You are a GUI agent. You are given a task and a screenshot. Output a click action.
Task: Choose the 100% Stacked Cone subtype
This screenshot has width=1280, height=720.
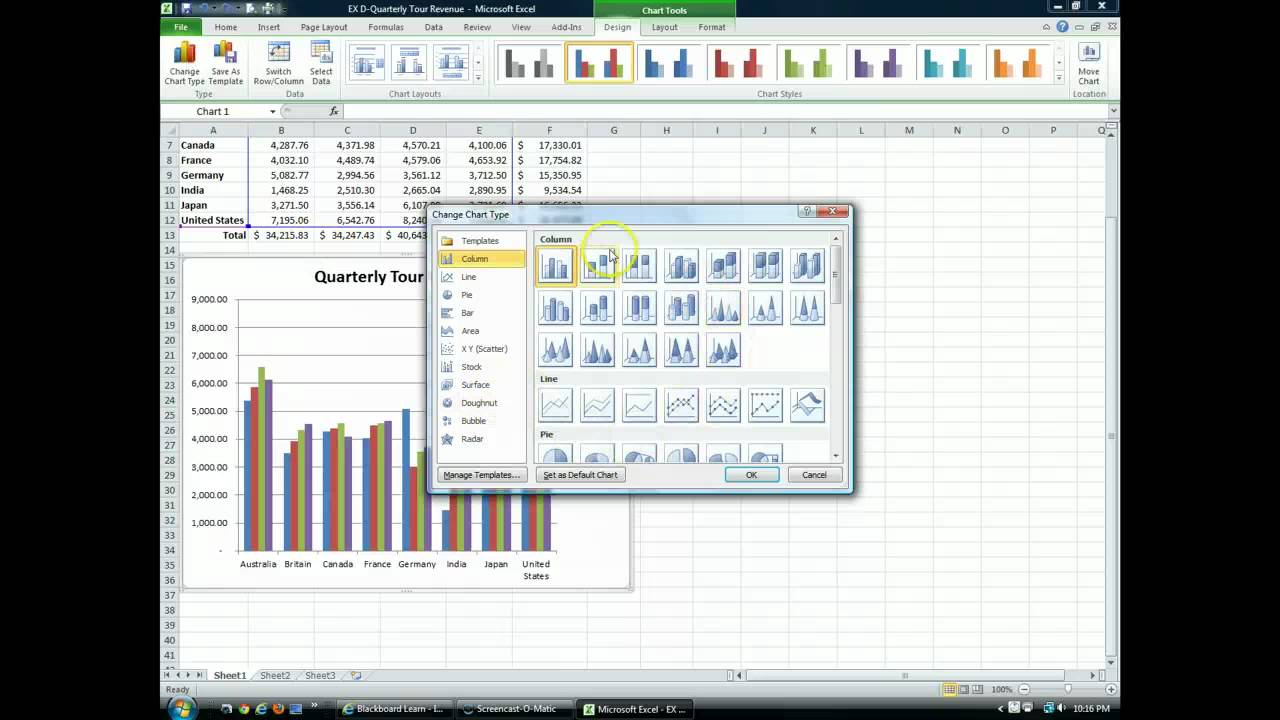tap(808, 307)
